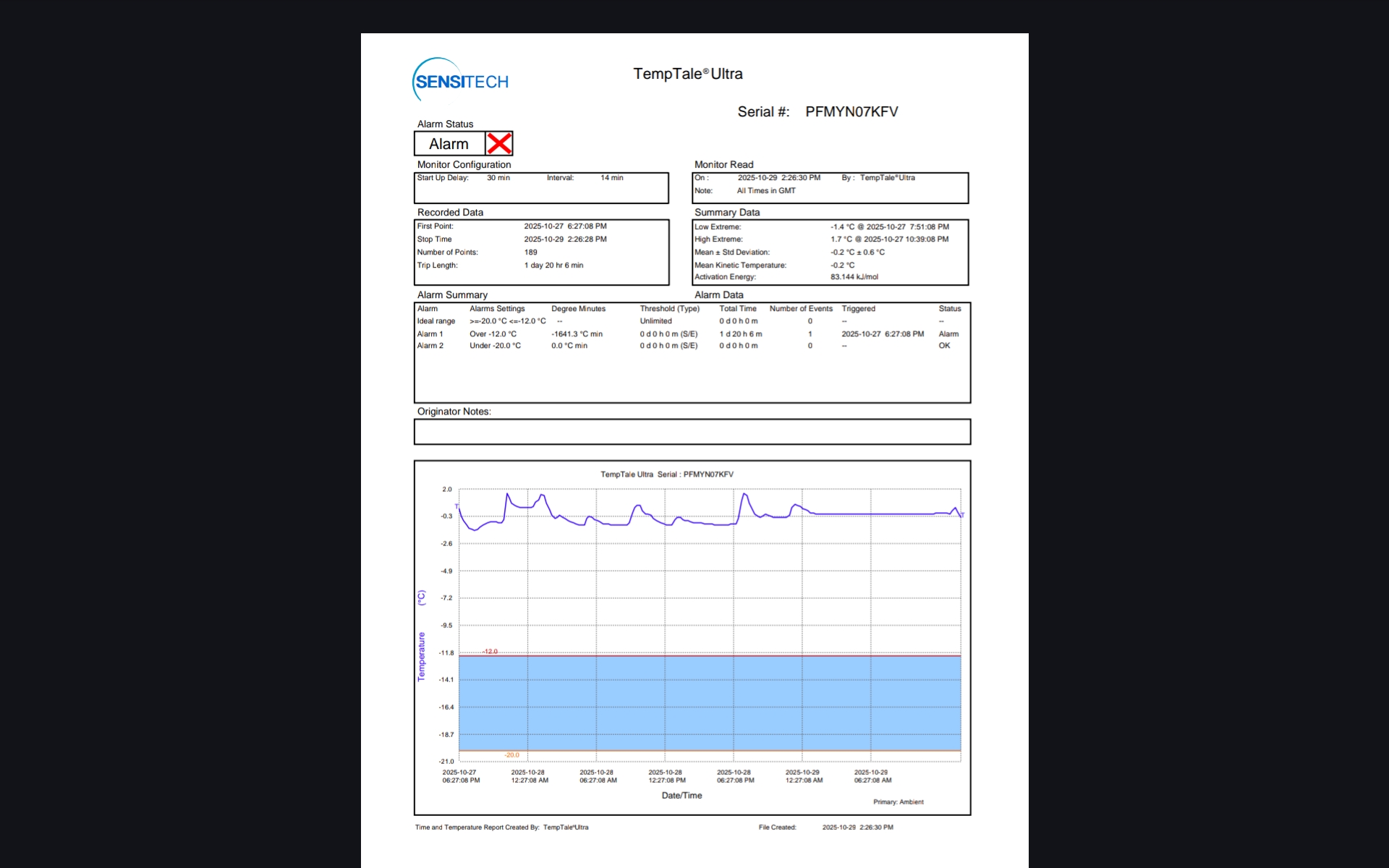
Task: Click the blue ideal range band in chart
Action: point(709,703)
